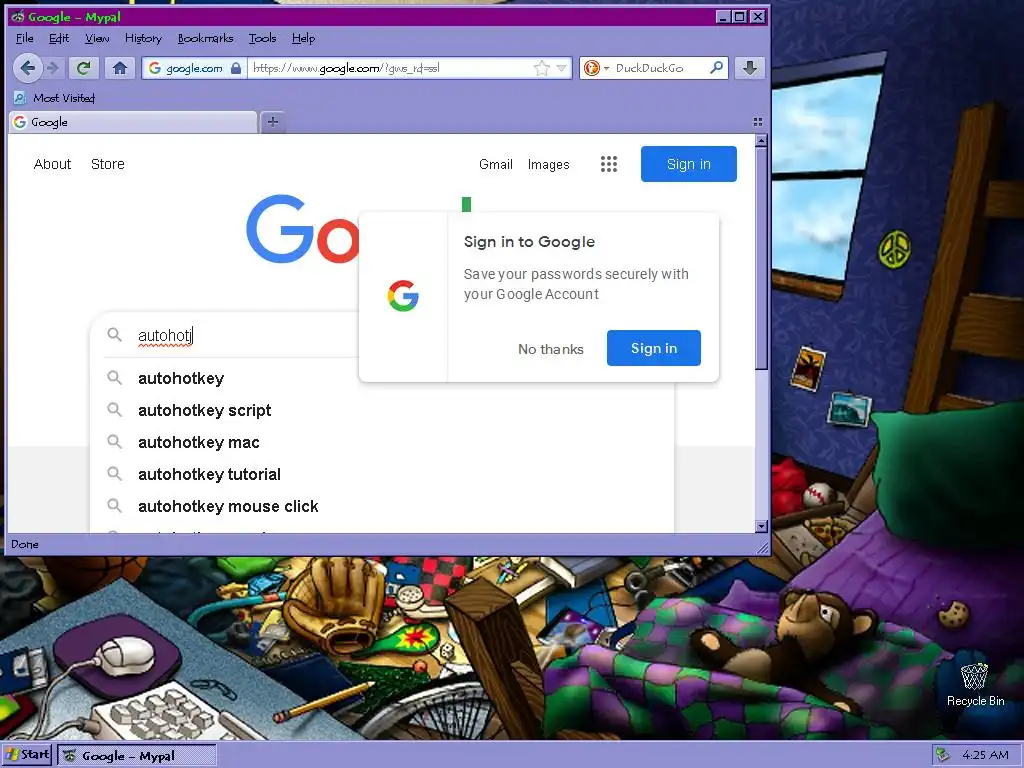This screenshot has height=768, width=1024.
Task: Open the Gmail link
Action: 496,164
